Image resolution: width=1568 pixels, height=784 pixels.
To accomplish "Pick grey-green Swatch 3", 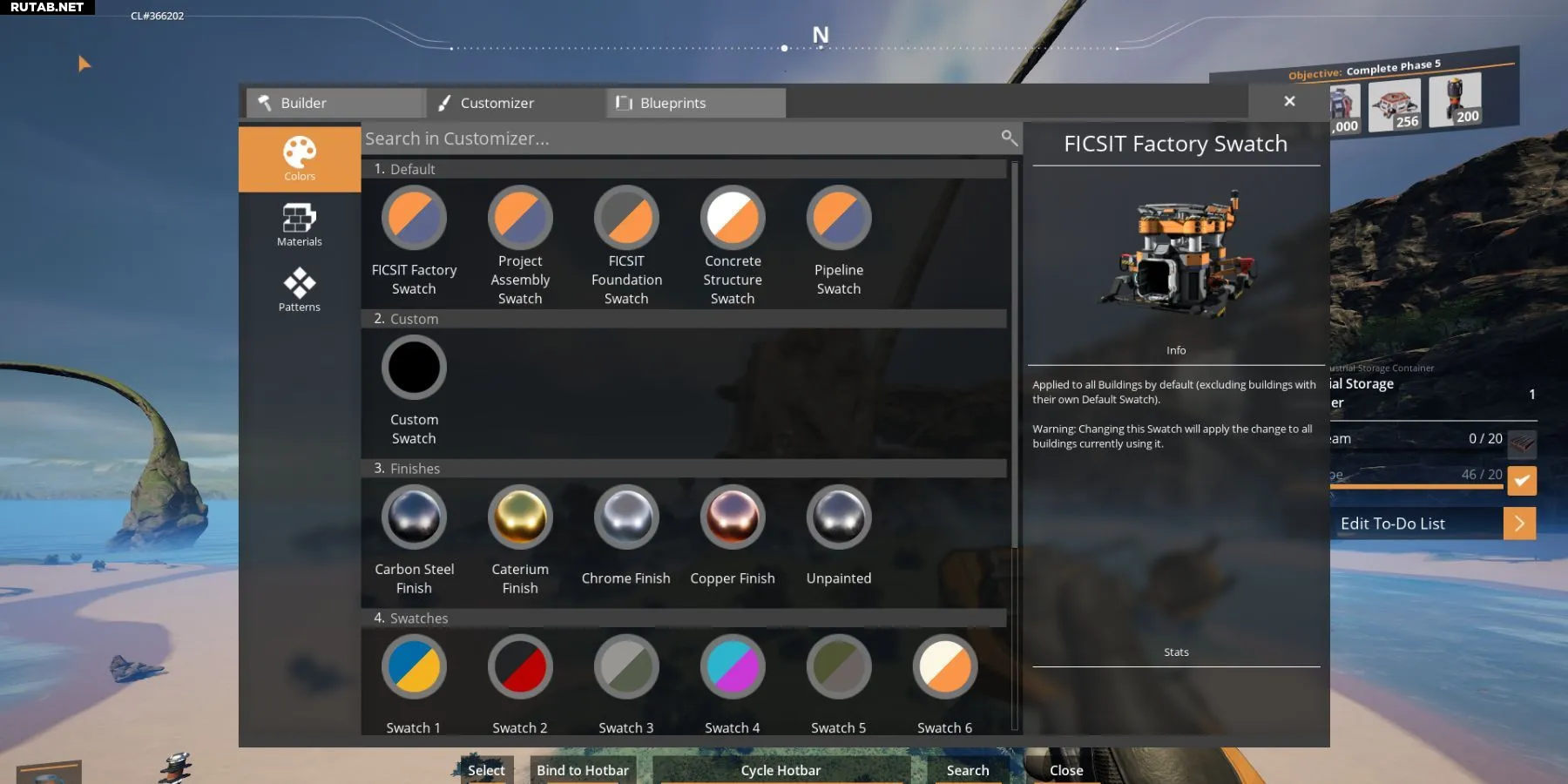I will pyautogui.click(x=626, y=666).
